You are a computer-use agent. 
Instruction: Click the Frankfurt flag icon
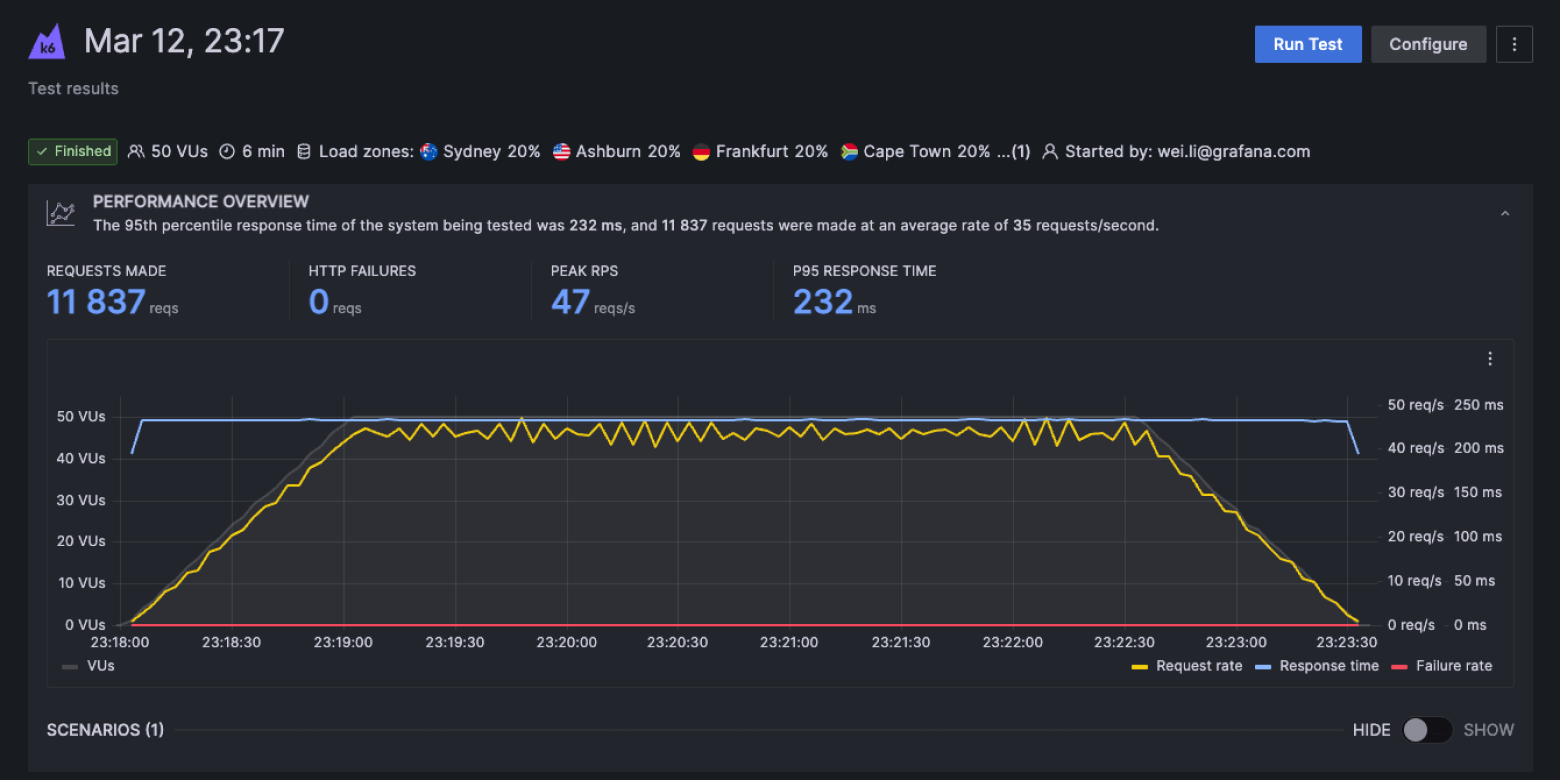click(702, 151)
